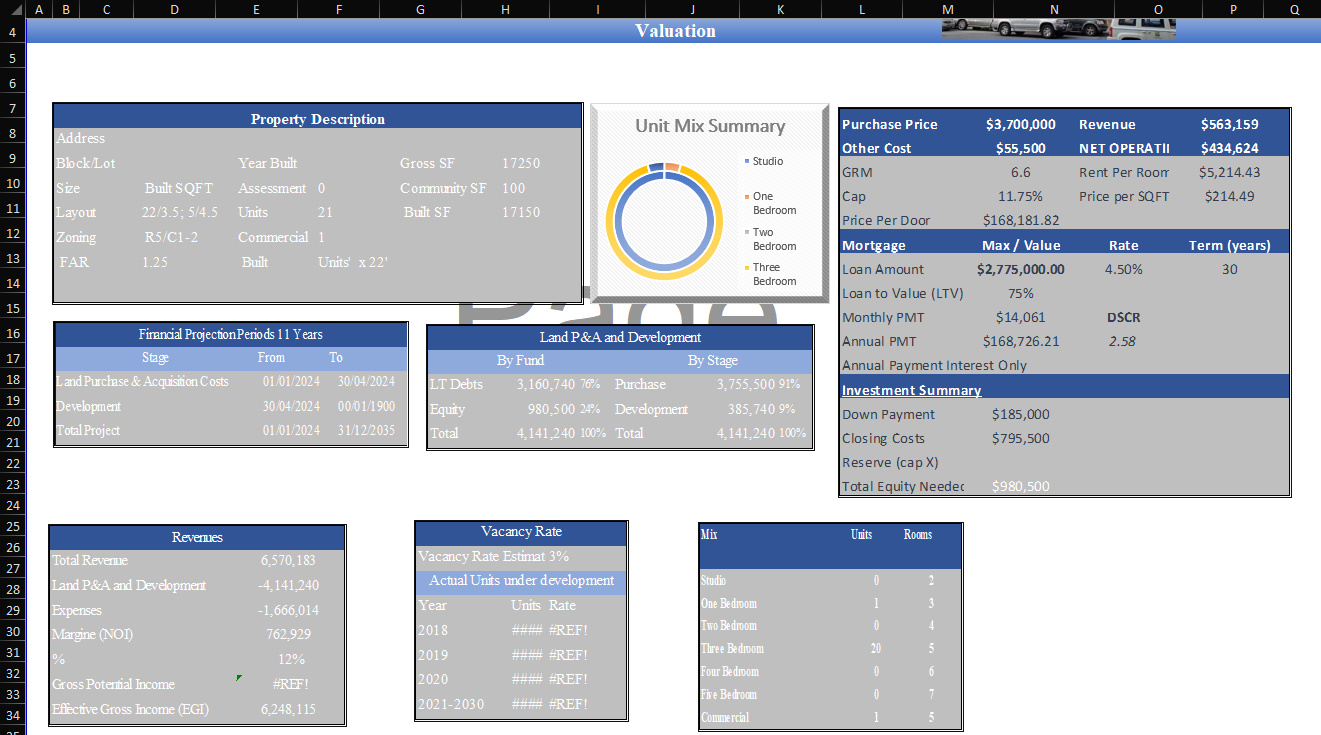Viewport: 1321px width, 735px height.
Task: Select the Closing Costs value $795,500
Action: coord(1020,438)
